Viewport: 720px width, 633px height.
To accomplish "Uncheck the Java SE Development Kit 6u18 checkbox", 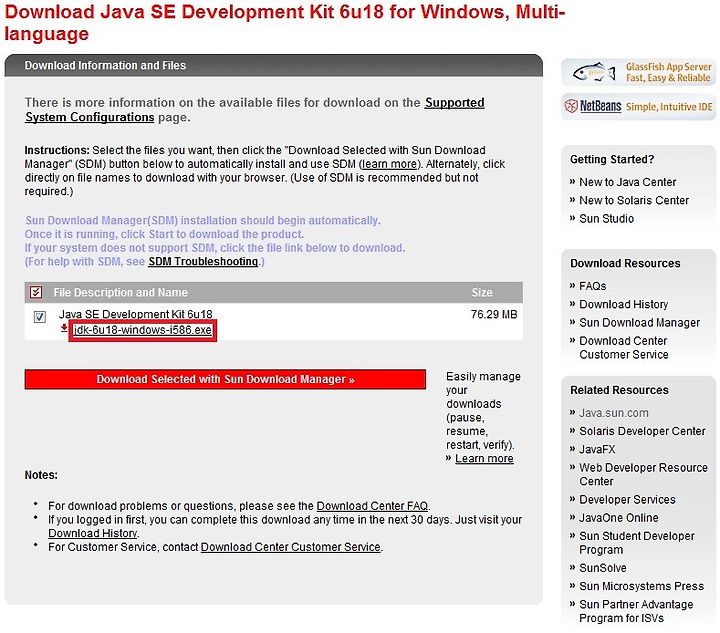I will tap(39, 317).
